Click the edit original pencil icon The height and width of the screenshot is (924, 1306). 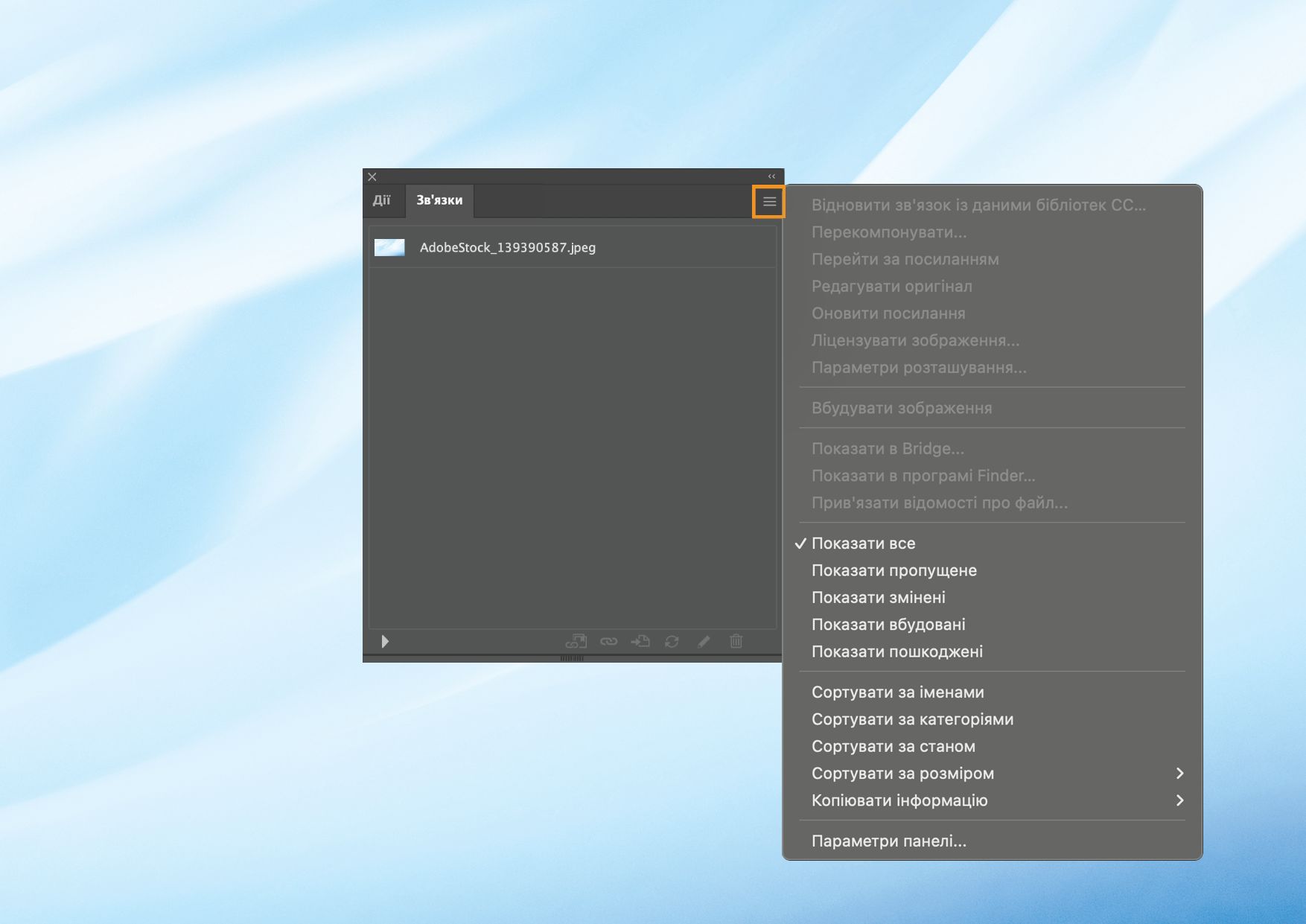pyautogui.click(x=704, y=641)
